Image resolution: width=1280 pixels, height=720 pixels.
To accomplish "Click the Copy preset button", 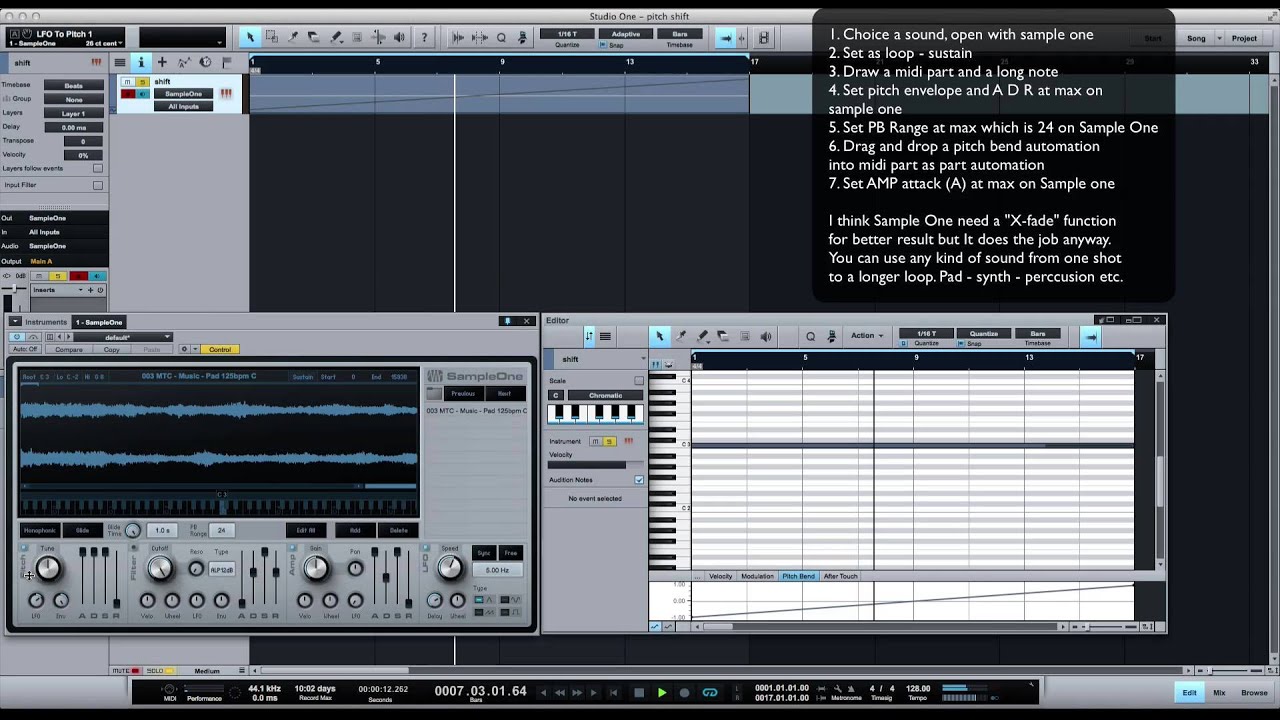I will click(112, 349).
